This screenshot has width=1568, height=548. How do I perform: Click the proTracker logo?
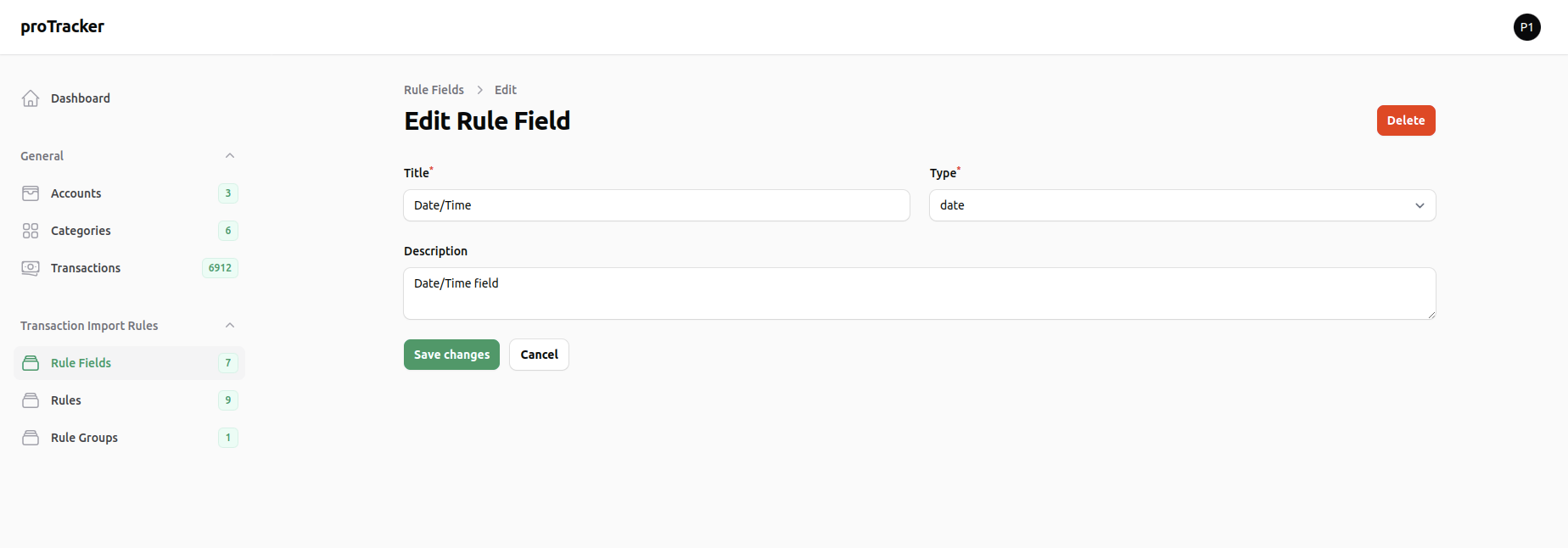click(63, 27)
